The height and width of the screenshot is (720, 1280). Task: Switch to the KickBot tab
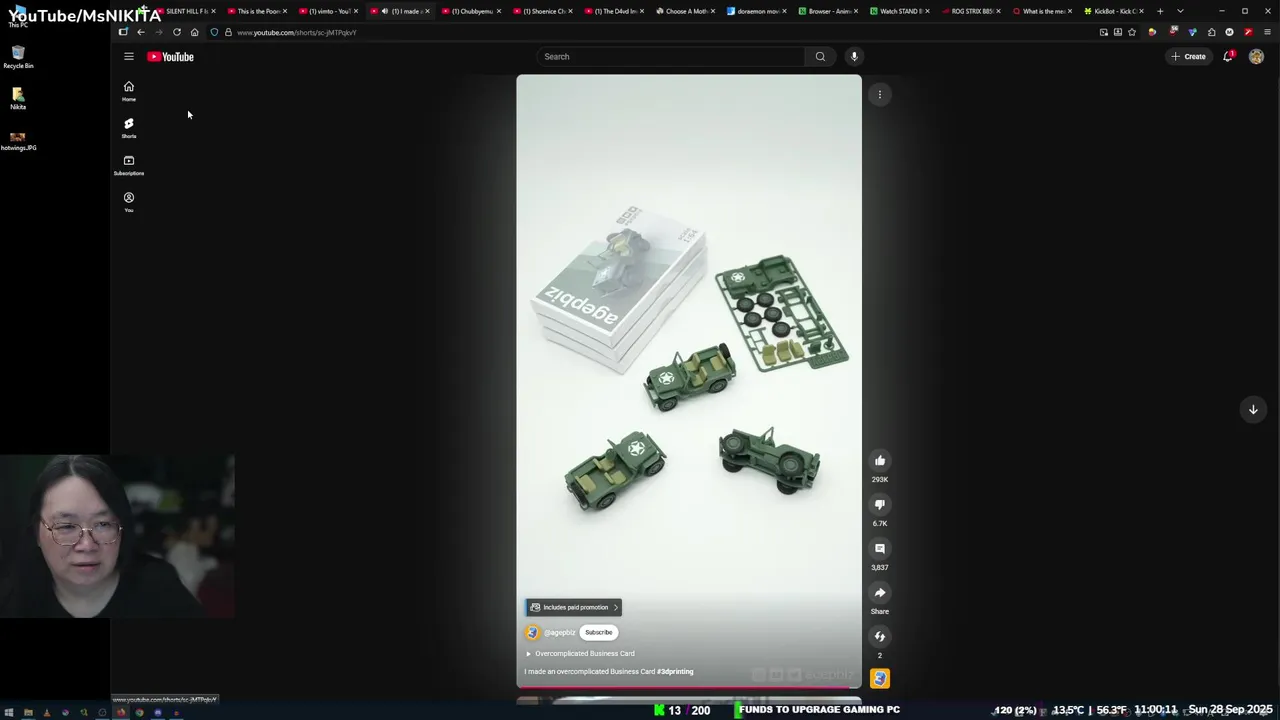click(1115, 11)
